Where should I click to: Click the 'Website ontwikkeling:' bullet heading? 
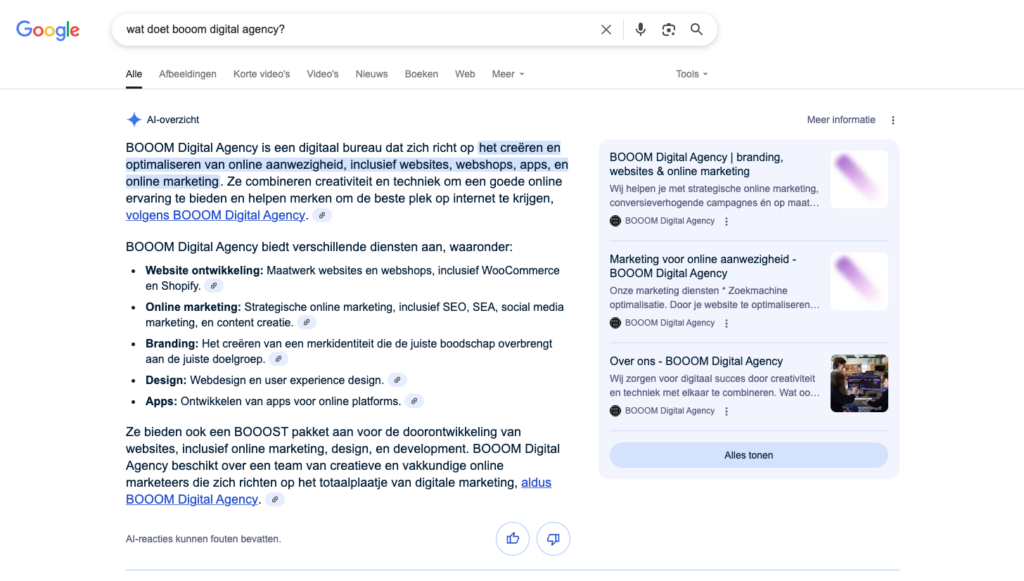pyautogui.click(x=204, y=270)
